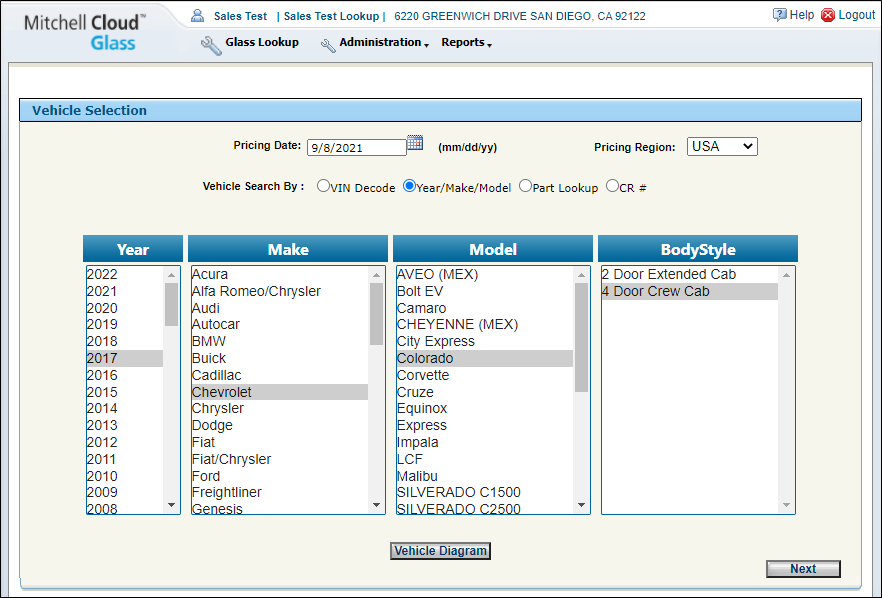The height and width of the screenshot is (598, 882).
Task: Click the red Logout icon
Action: click(828, 15)
